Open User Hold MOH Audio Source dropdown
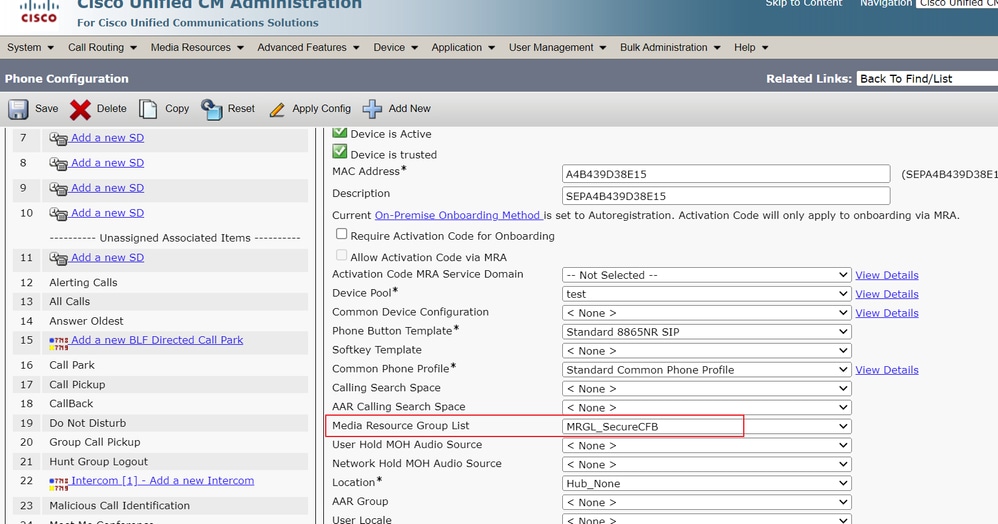Image resolution: width=998 pixels, height=524 pixels. 706,446
